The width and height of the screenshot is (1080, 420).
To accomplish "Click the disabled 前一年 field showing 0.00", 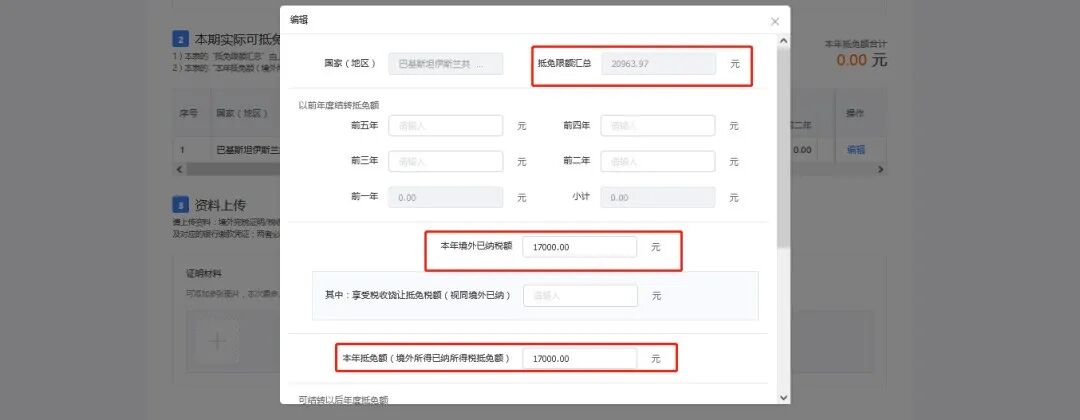I will tap(446, 197).
